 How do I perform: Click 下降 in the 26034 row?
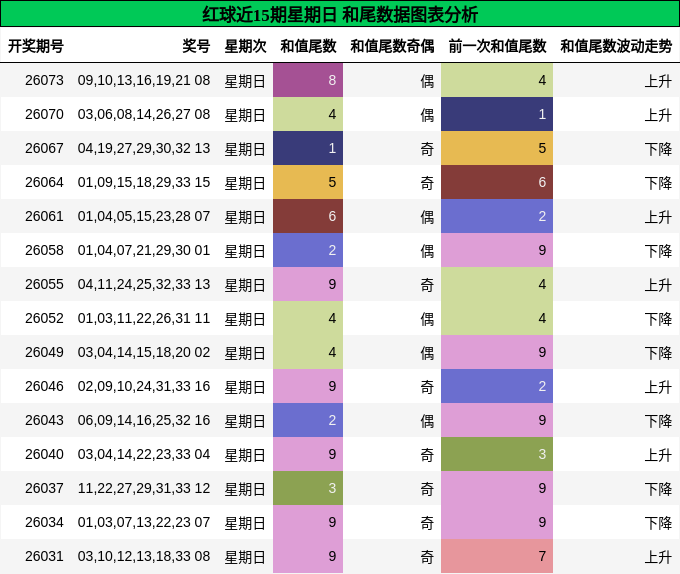tap(658, 522)
